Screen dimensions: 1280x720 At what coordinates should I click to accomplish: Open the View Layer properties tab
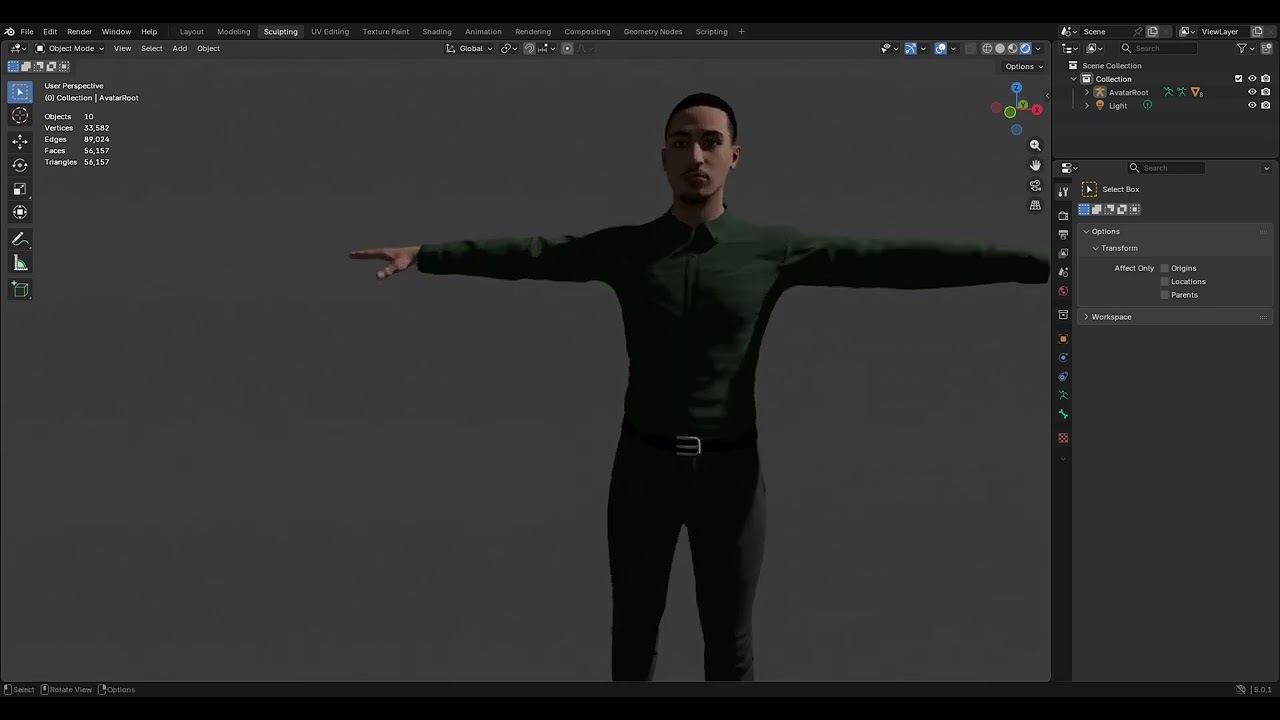(x=1063, y=253)
